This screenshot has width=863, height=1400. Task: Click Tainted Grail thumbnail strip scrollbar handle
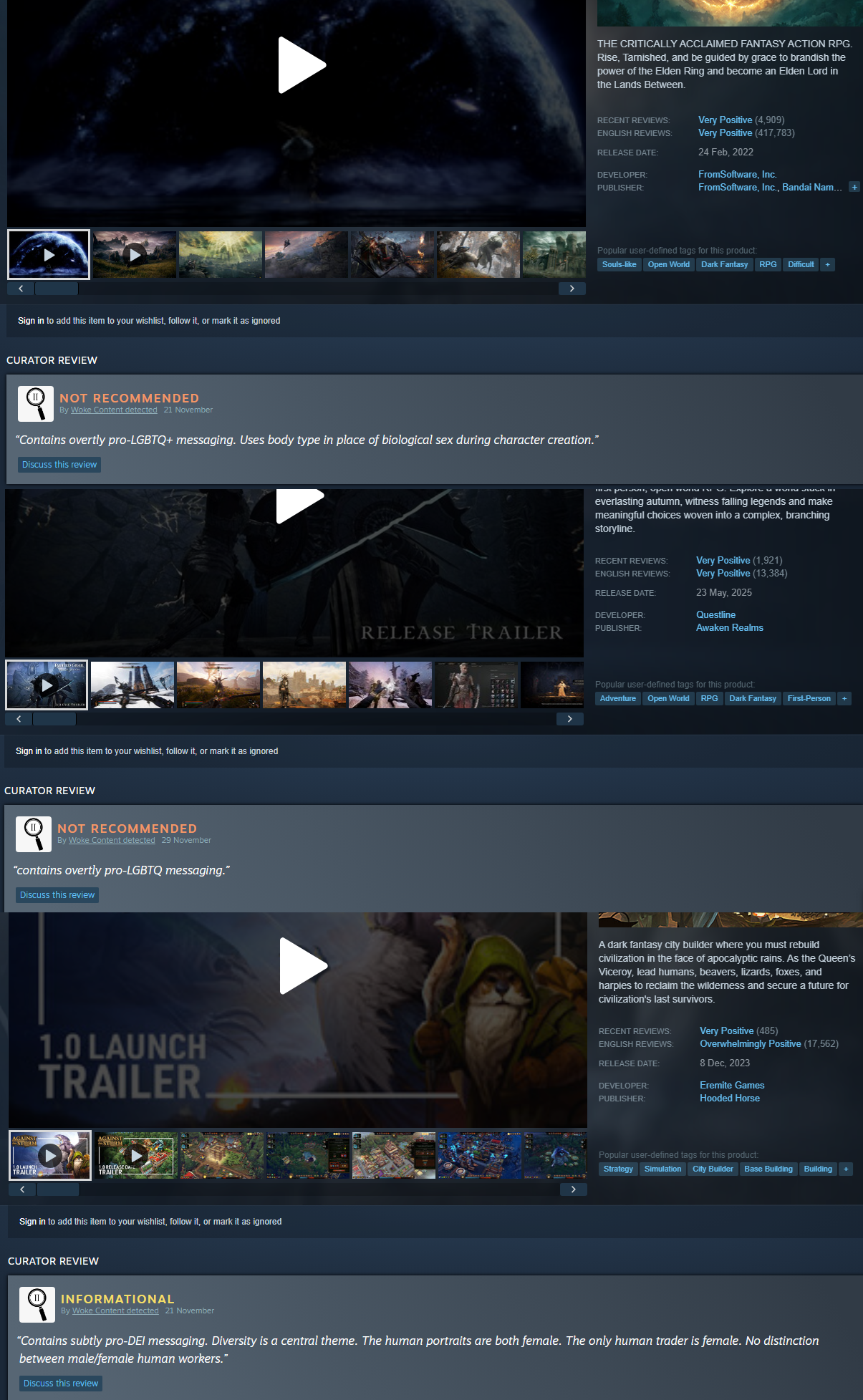coord(54,719)
